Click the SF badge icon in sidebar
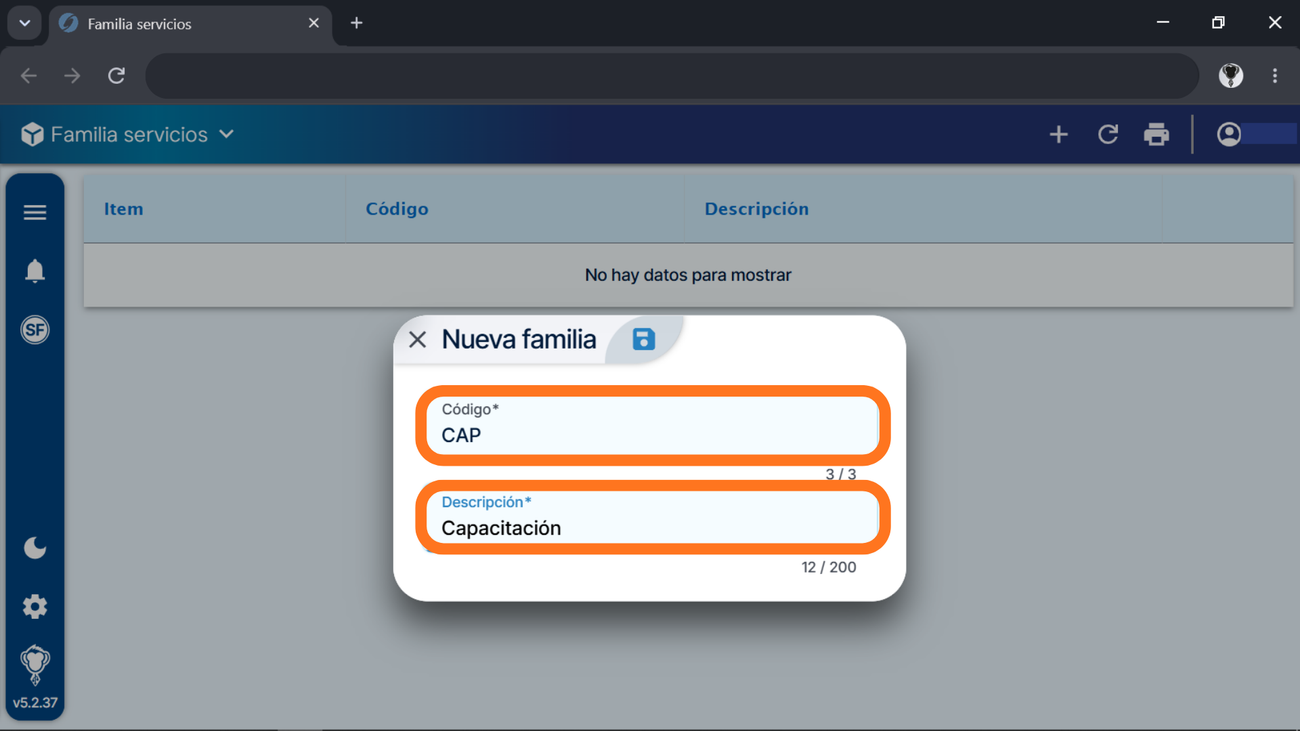Image resolution: width=1300 pixels, height=731 pixels. [x=35, y=330]
